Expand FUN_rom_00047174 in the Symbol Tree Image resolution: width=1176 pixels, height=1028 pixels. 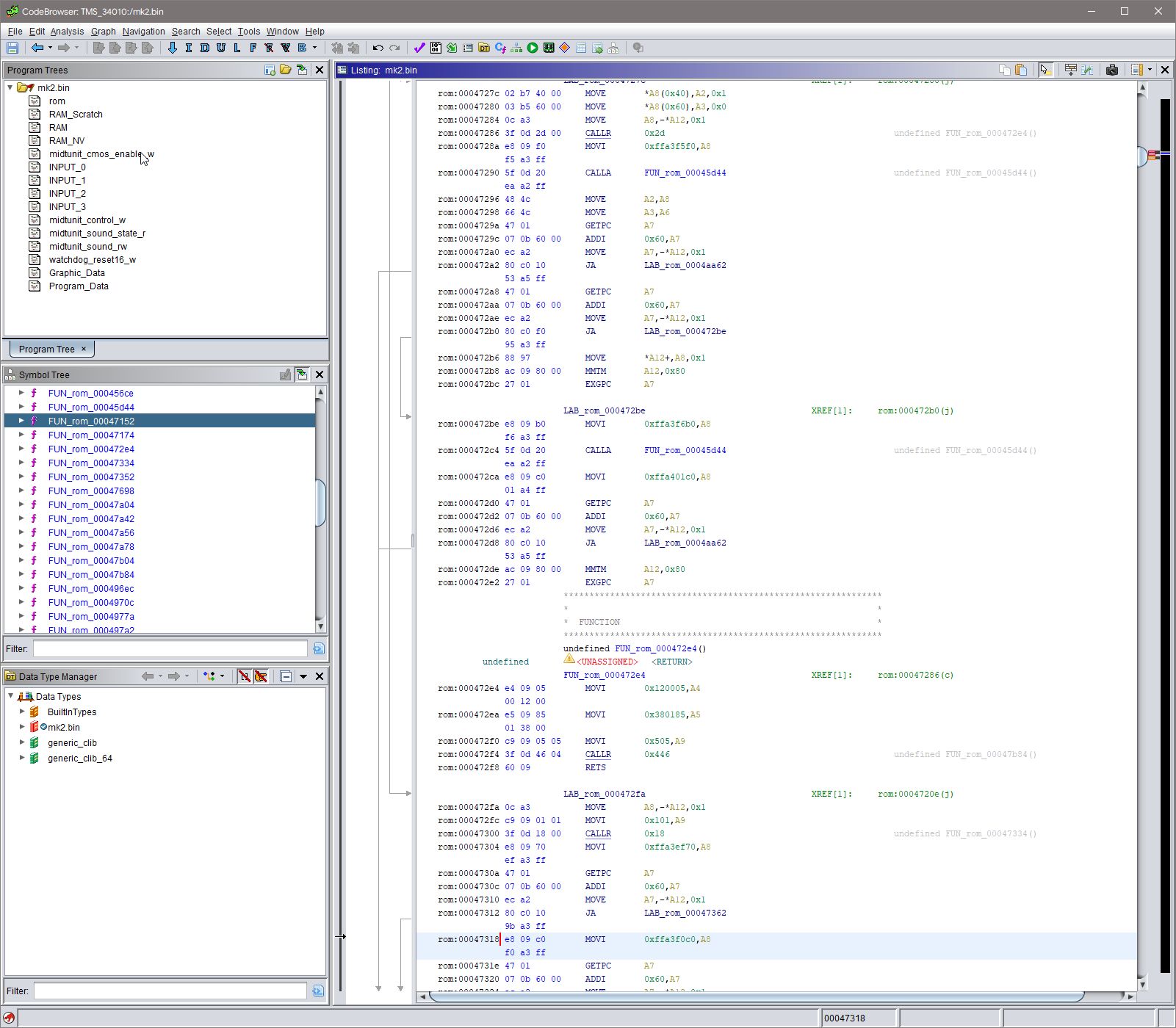point(21,435)
